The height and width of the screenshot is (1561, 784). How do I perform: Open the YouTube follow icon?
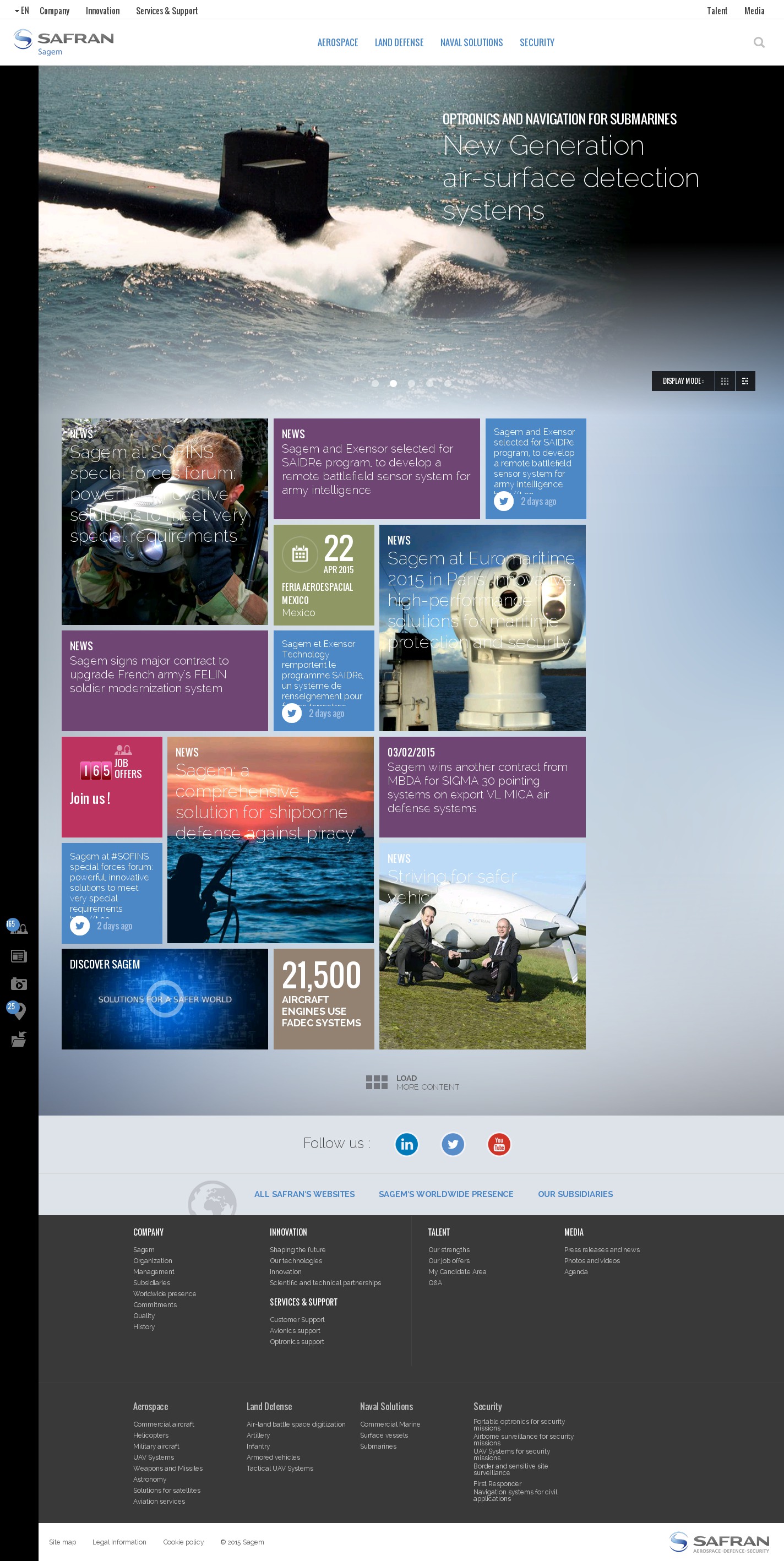point(499,1144)
